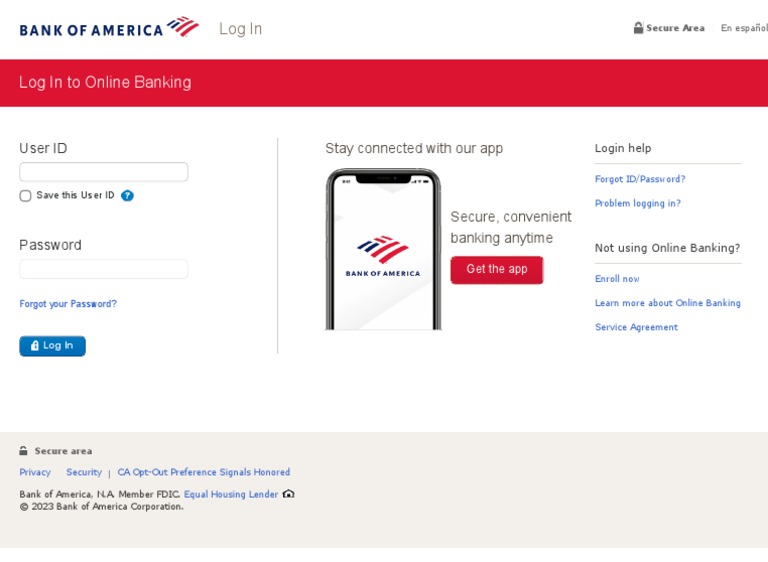Open Forgot ID/Password help link

pos(640,179)
